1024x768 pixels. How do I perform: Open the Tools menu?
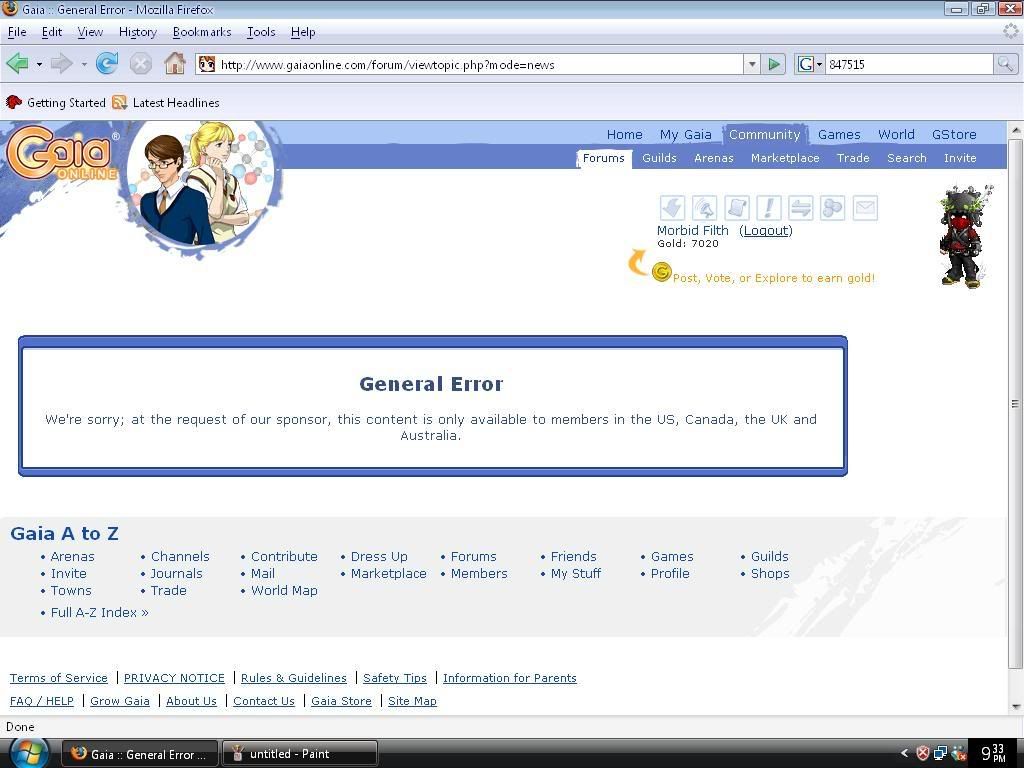[261, 32]
